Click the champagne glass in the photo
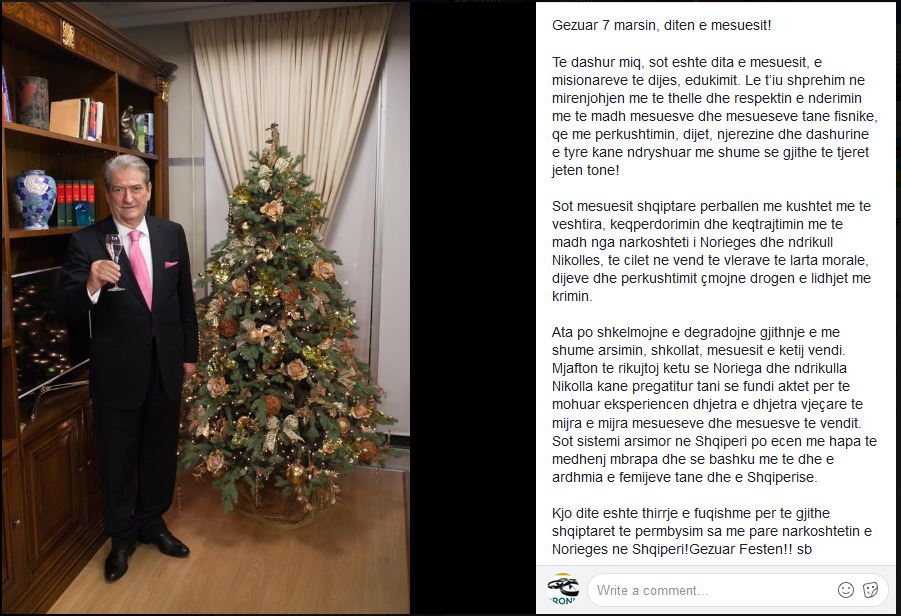 115,261
